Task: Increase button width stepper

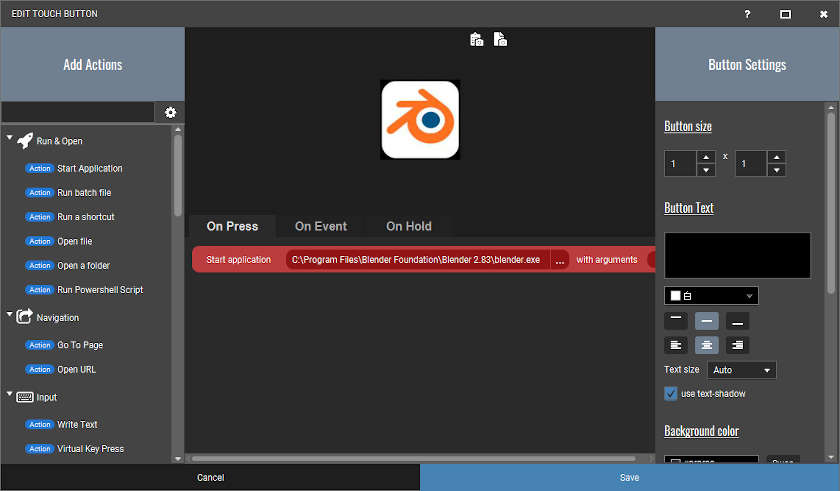Action: pos(706,157)
